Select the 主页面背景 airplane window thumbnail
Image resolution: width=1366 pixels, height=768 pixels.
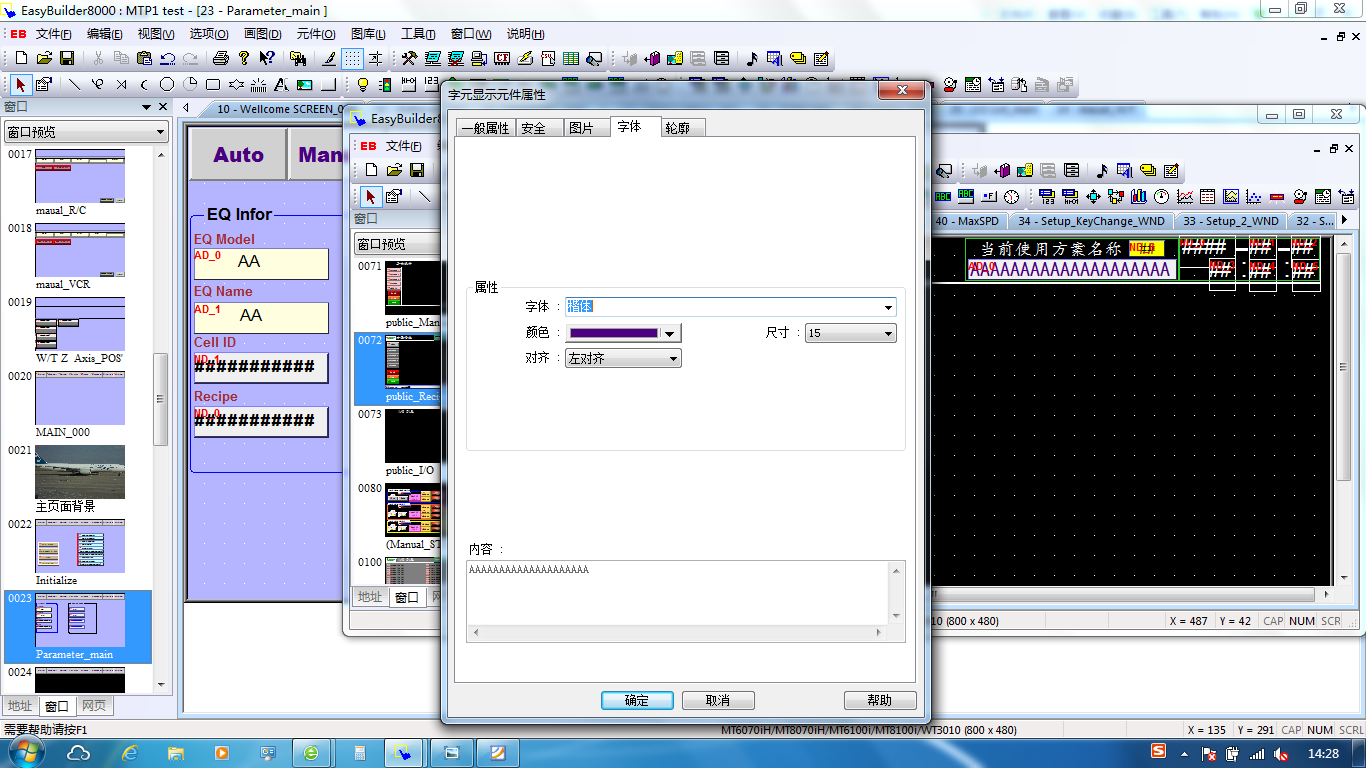click(x=80, y=472)
